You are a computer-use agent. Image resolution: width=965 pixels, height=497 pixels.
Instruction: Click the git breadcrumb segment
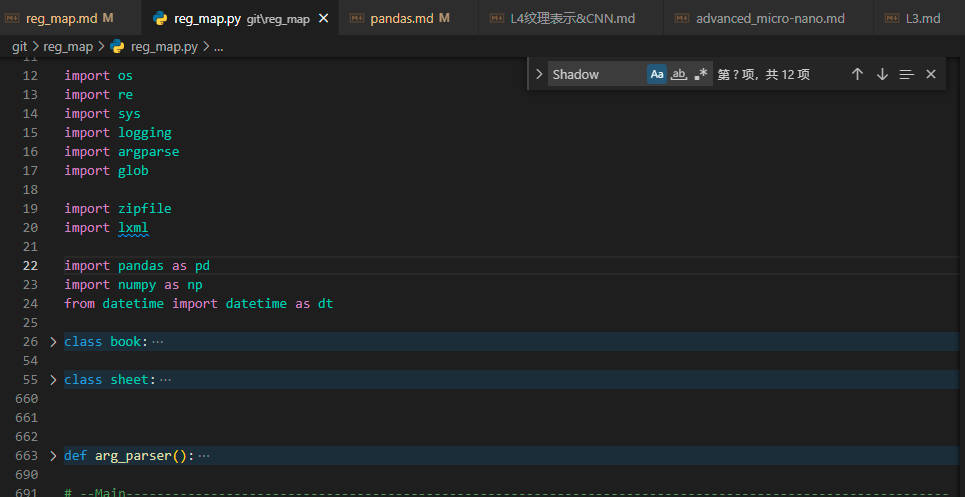[x=19, y=46]
